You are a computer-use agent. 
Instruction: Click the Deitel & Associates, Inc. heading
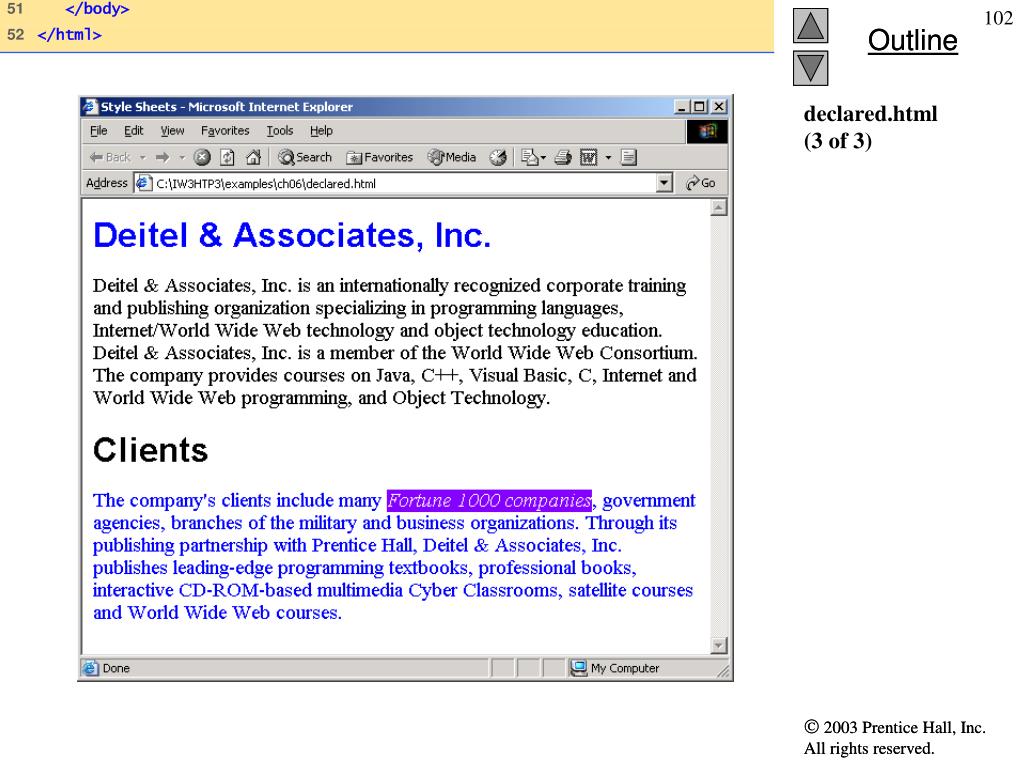292,235
